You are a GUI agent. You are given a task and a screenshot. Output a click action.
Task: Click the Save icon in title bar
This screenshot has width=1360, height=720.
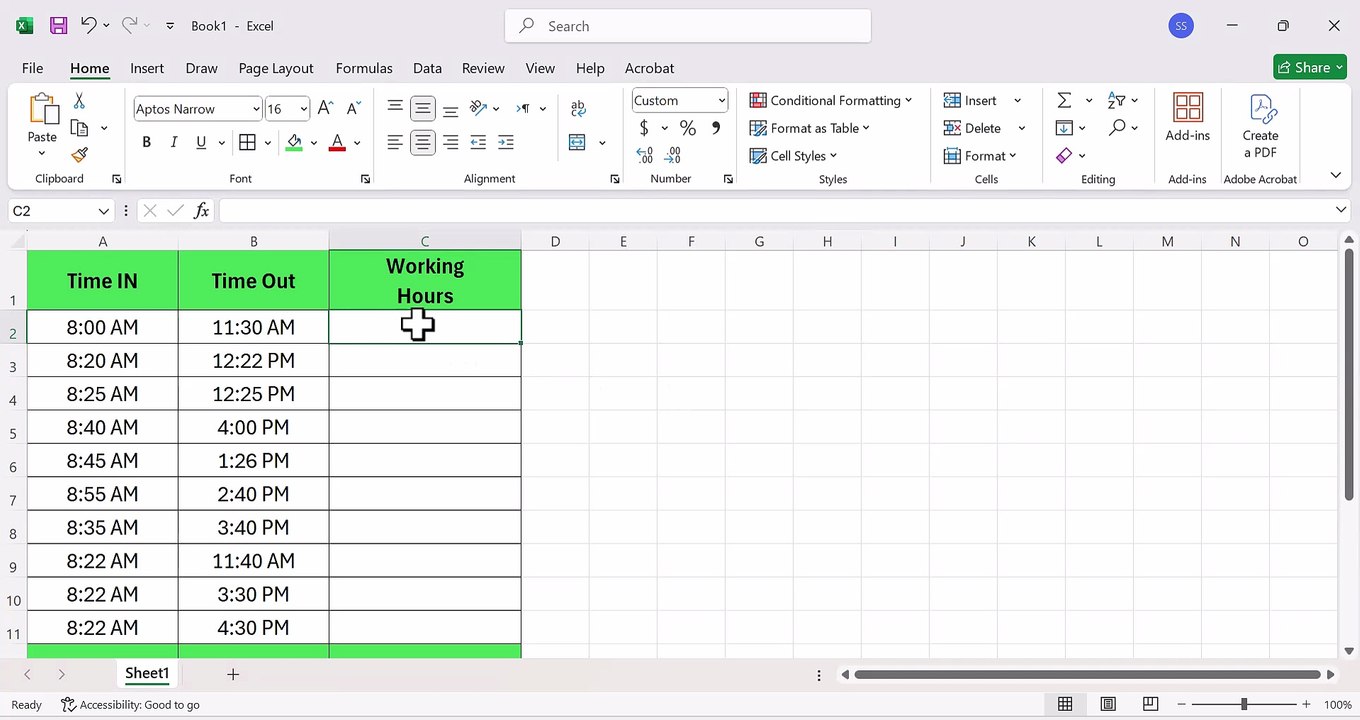tap(58, 26)
